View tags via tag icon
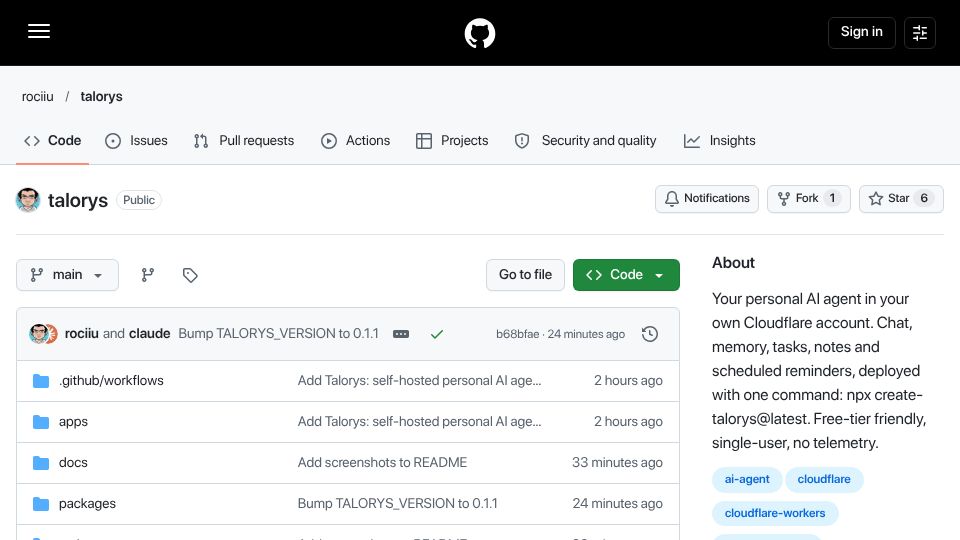Screen dimensions: 960x540 click(x=190, y=275)
